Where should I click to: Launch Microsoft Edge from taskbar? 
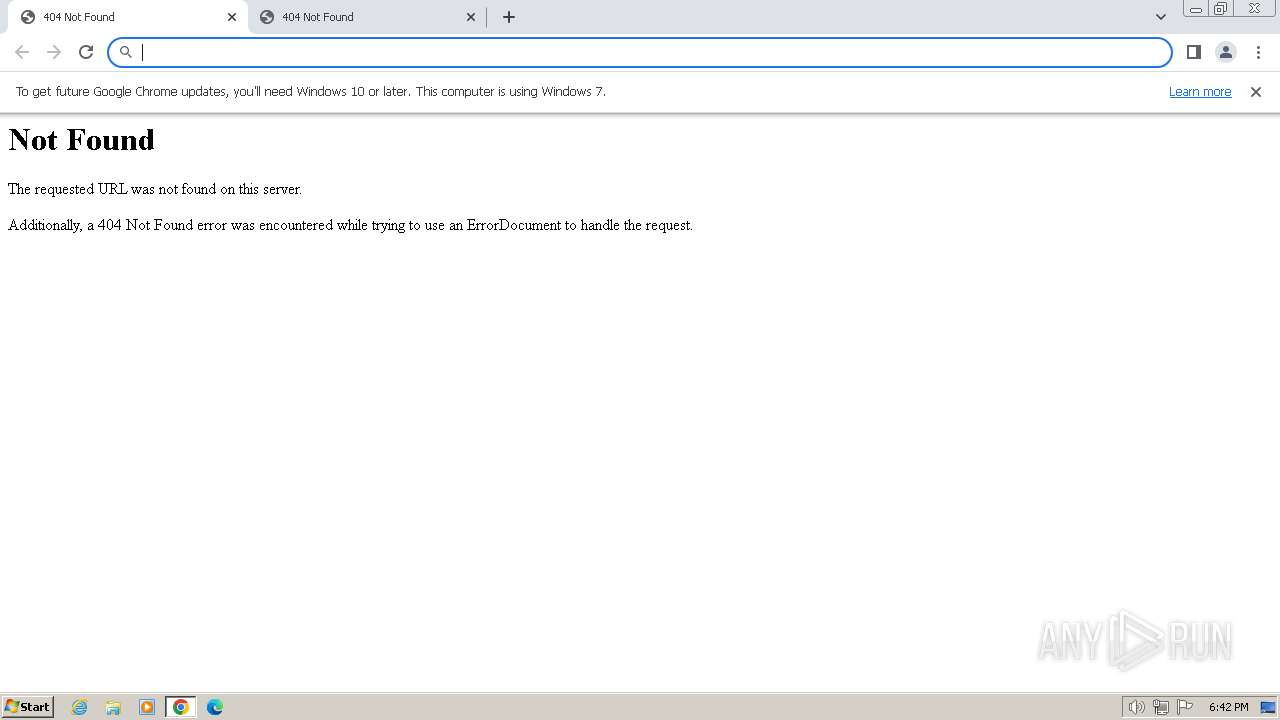215,707
